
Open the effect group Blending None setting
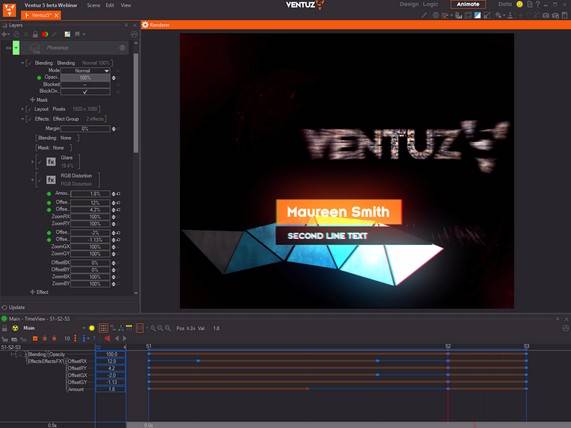click(x=57, y=138)
